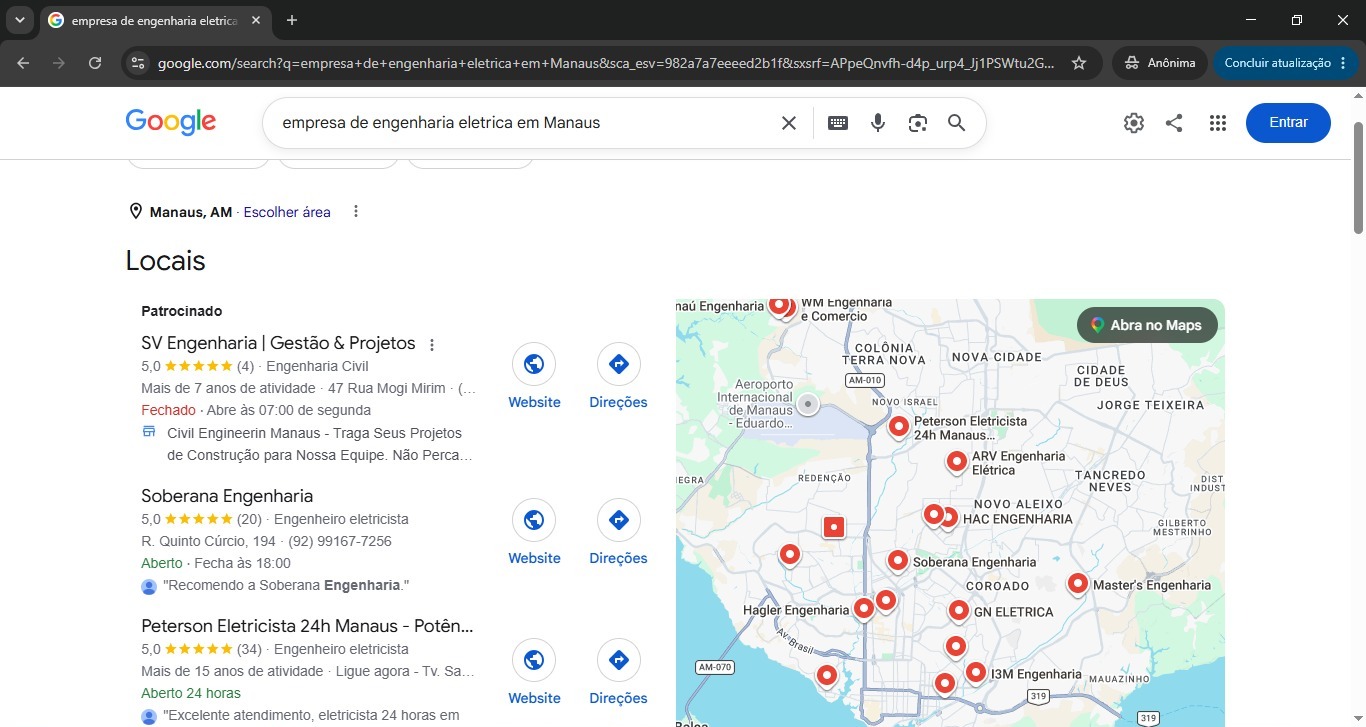Click the magnifier search button
The image size is (1366, 727).
(x=957, y=123)
